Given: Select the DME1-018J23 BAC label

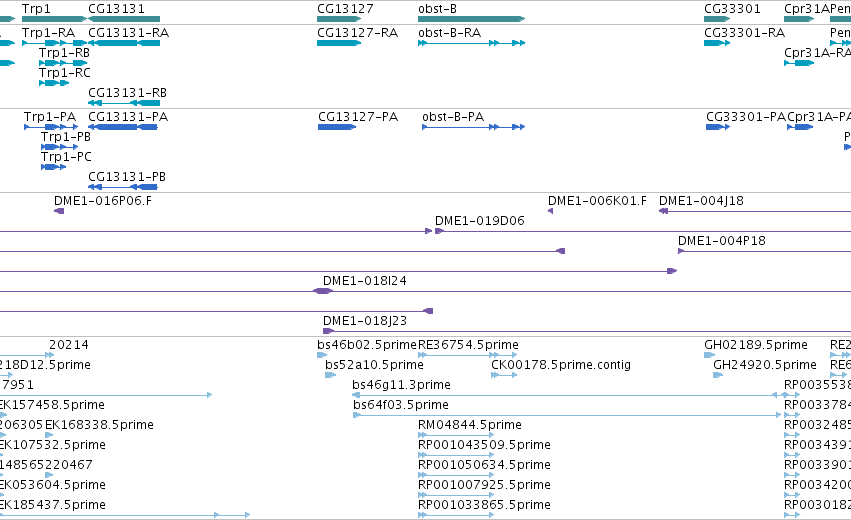Looking at the screenshot, I should pos(365,321).
